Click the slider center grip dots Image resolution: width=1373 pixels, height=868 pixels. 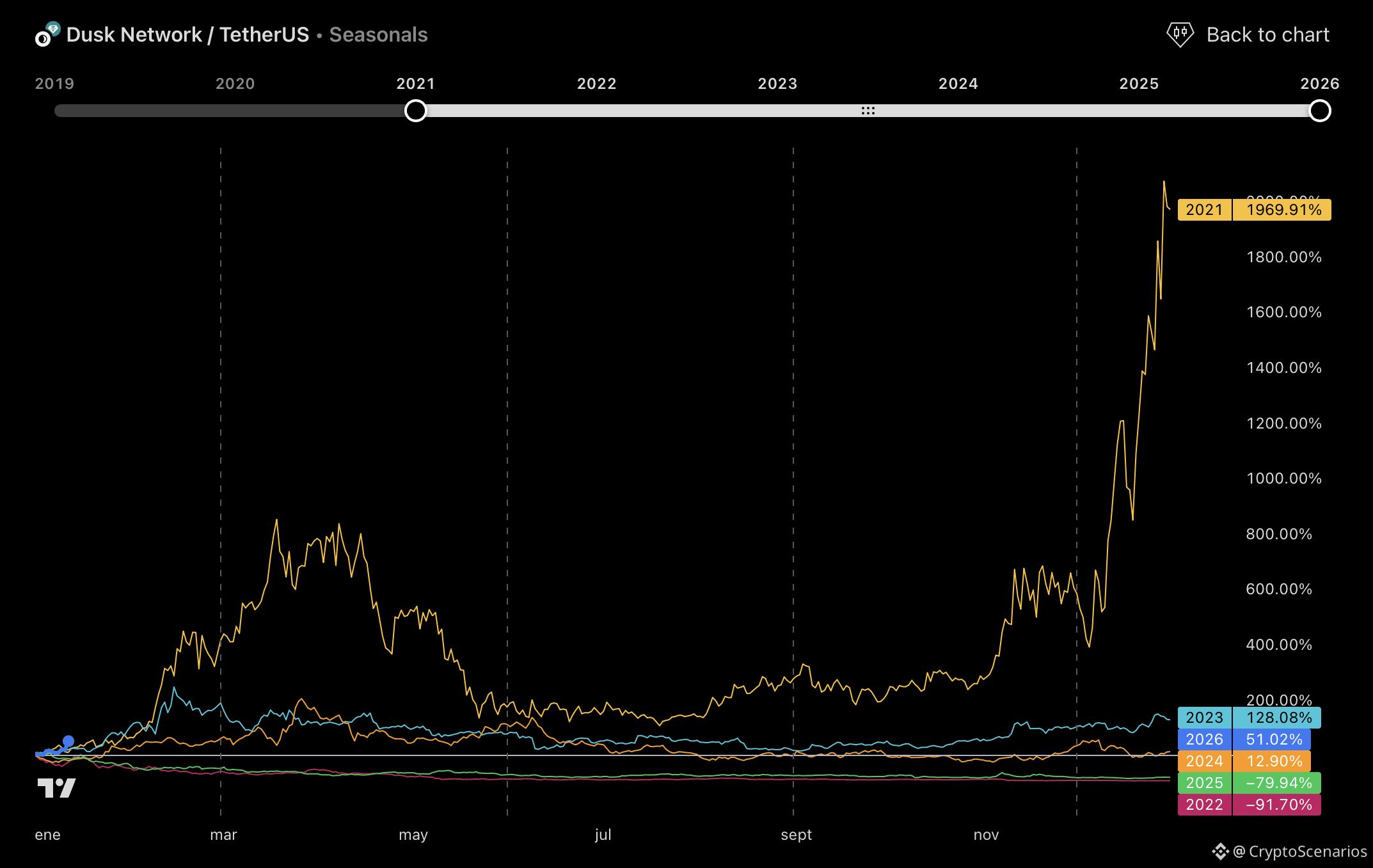tap(868, 111)
